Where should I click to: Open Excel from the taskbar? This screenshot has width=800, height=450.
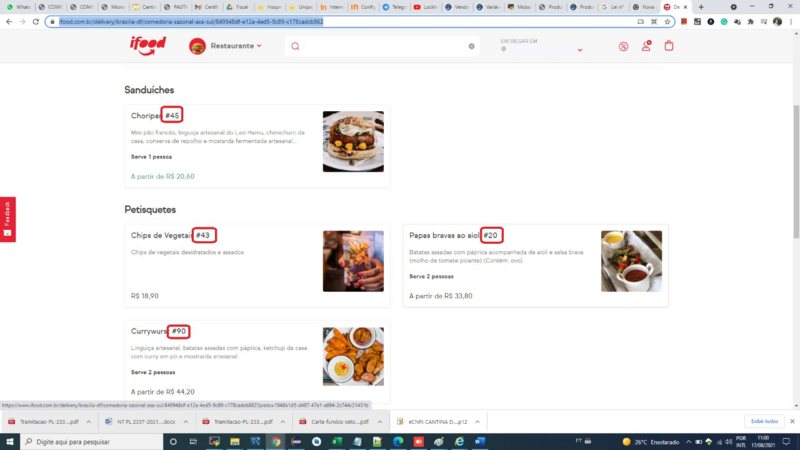[337, 442]
